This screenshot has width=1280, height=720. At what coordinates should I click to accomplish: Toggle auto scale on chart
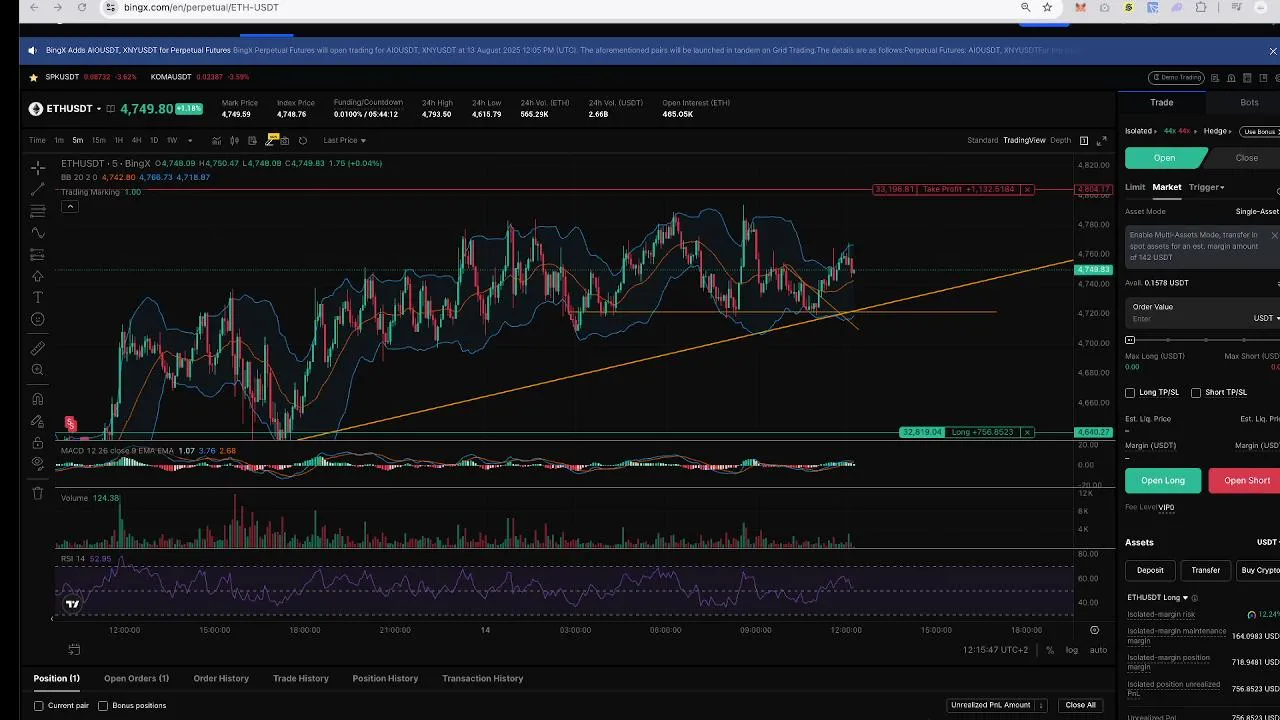tap(1098, 650)
